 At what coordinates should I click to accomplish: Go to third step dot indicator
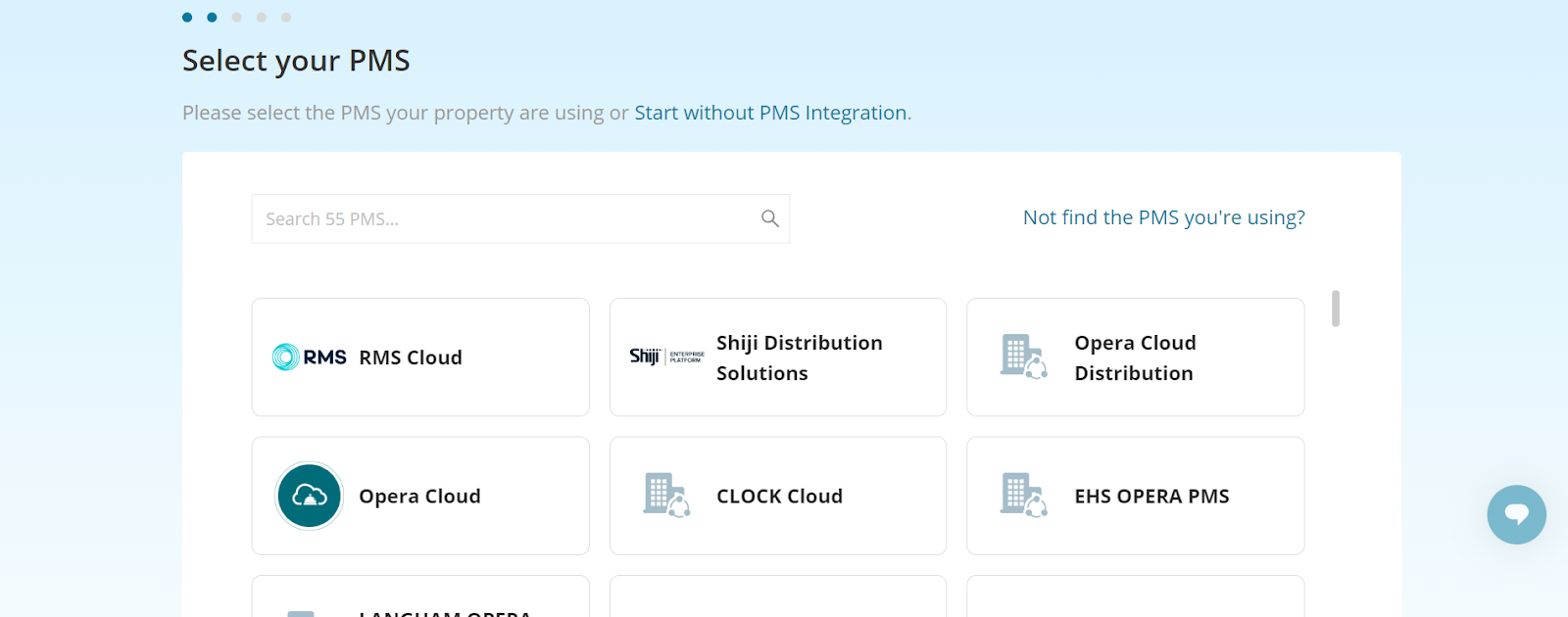236,17
